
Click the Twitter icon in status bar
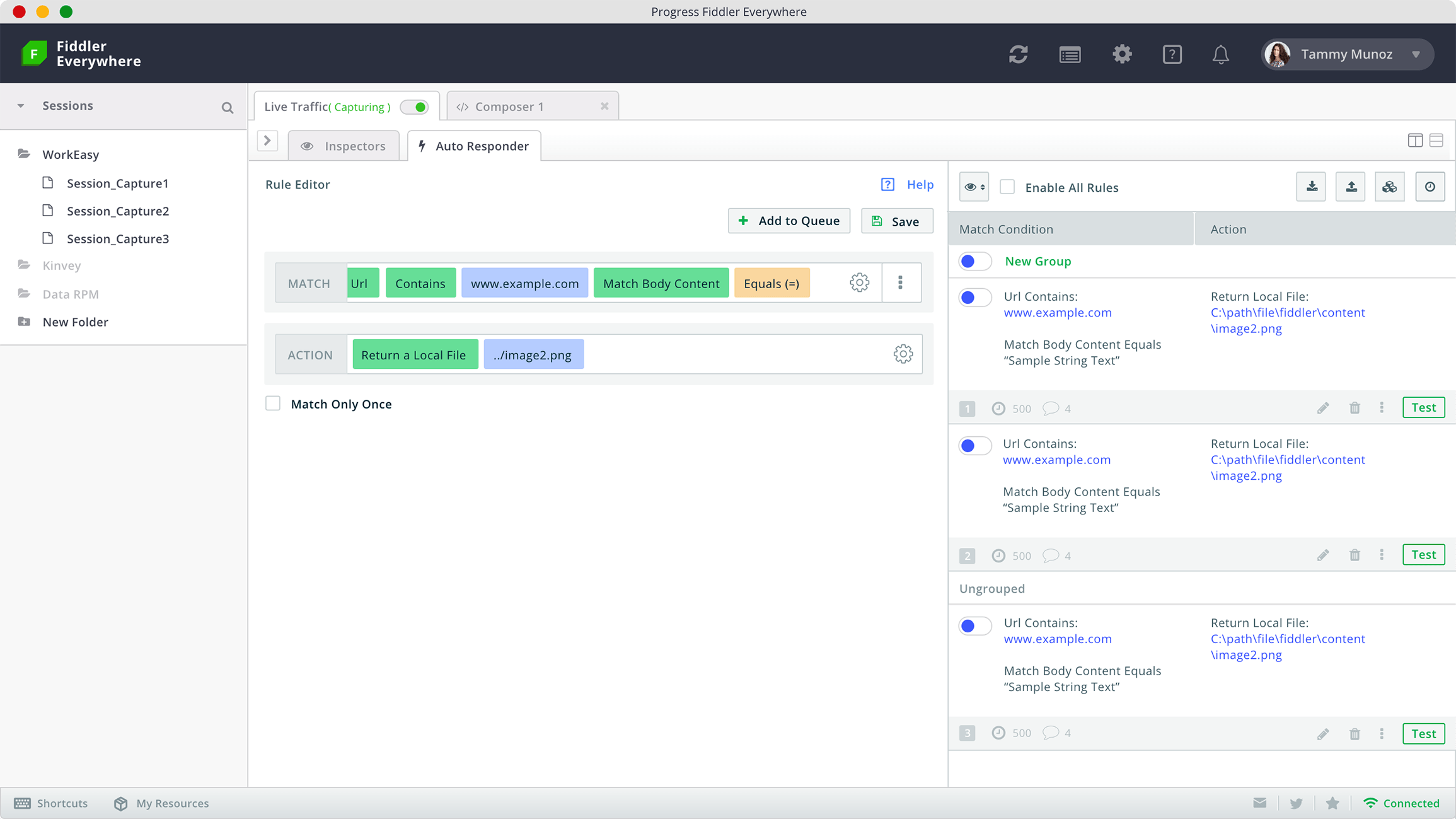point(1296,803)
